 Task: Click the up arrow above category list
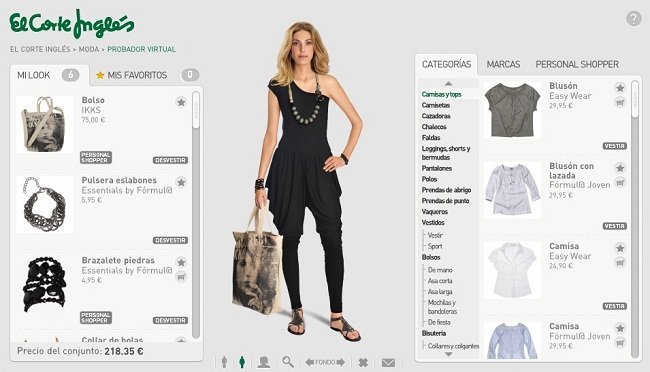(x=448, y=83)
